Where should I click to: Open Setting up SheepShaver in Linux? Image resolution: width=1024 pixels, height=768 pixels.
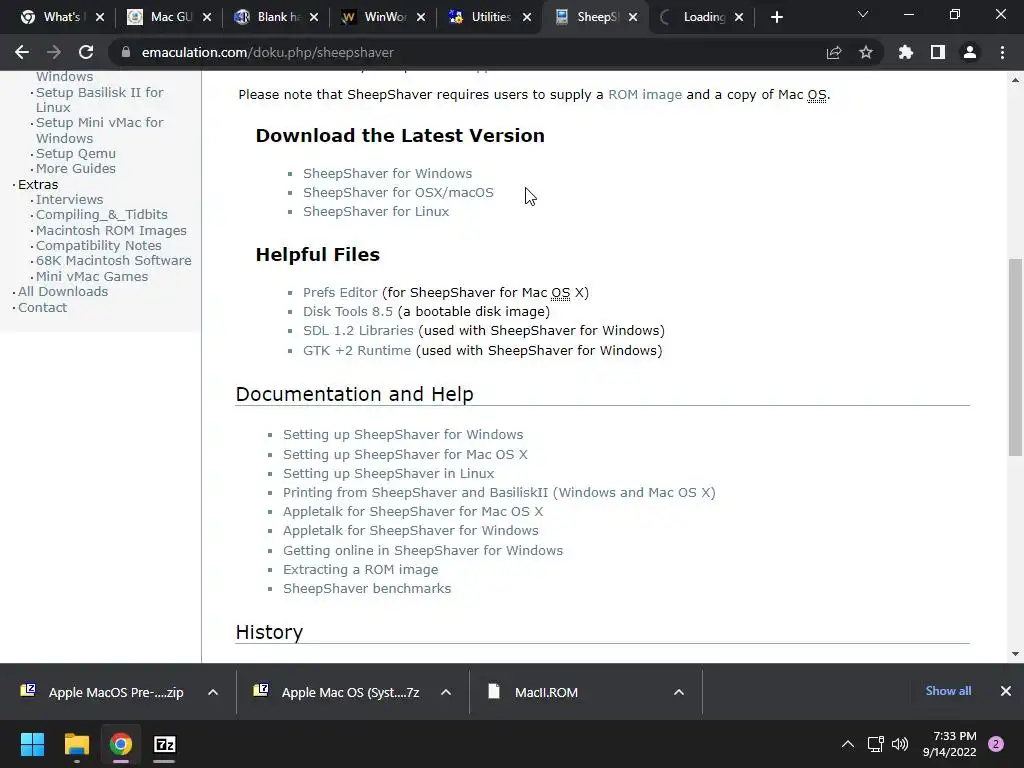click(389, 473)
